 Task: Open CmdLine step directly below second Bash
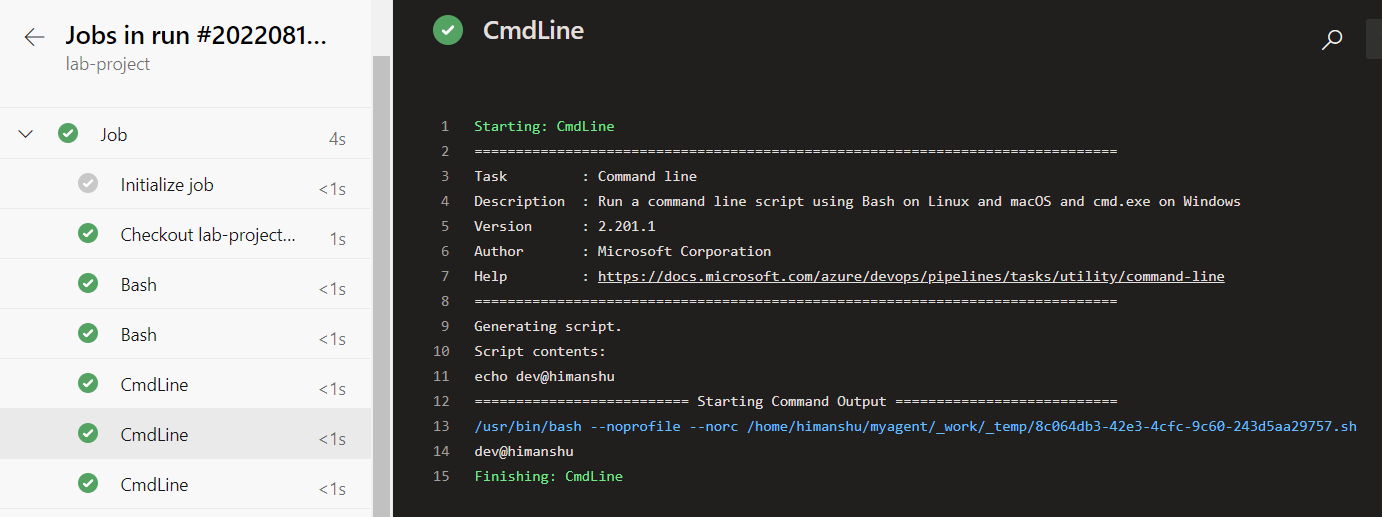(185, 383)
